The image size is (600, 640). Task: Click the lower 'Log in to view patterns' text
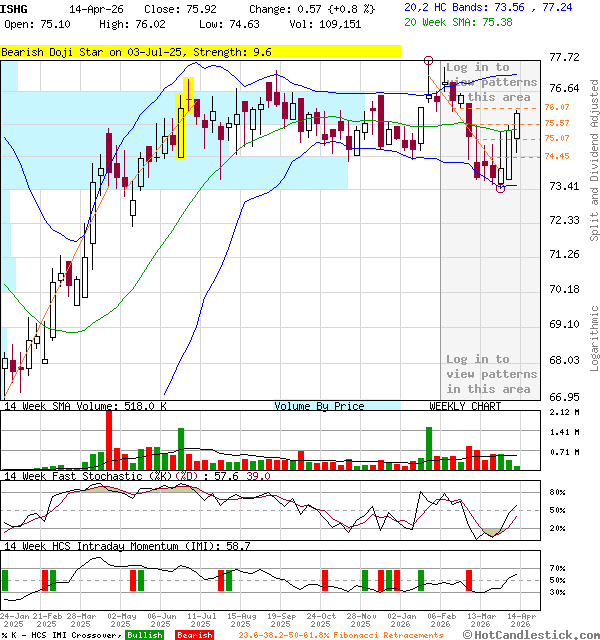(489, 373)
